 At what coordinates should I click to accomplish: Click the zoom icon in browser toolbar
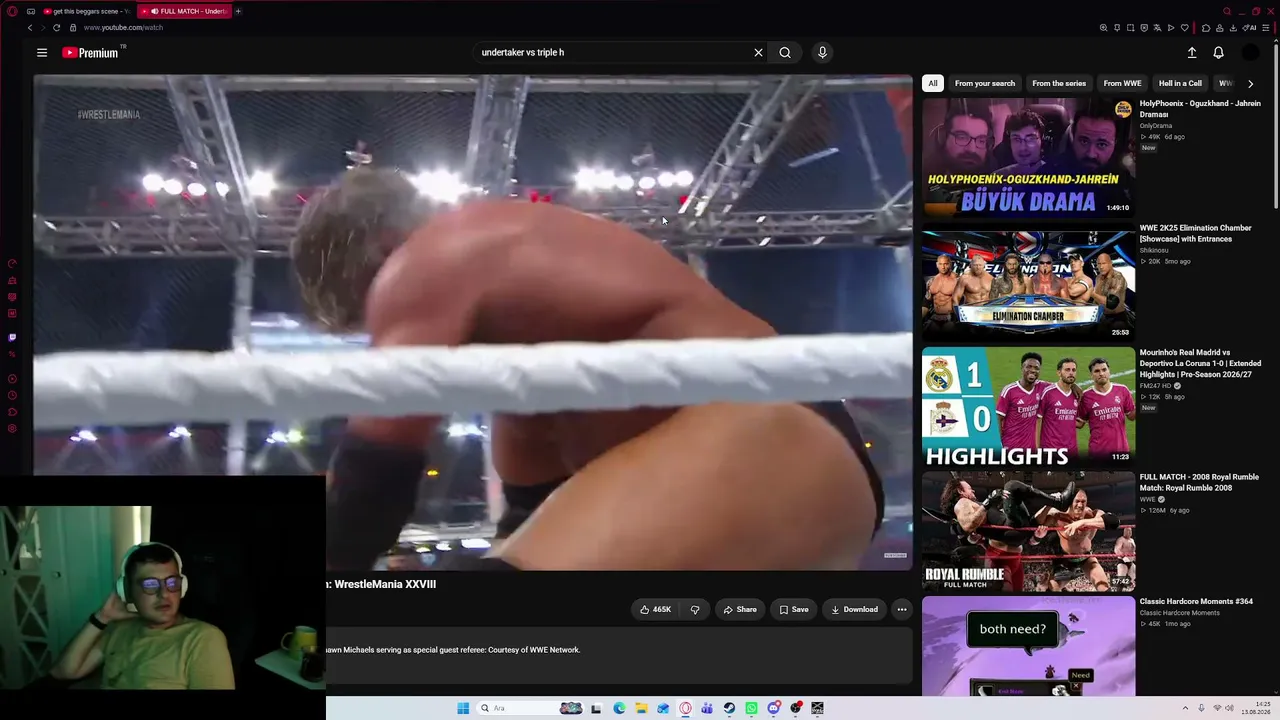pyautogui.click(x=1103, y=28)
